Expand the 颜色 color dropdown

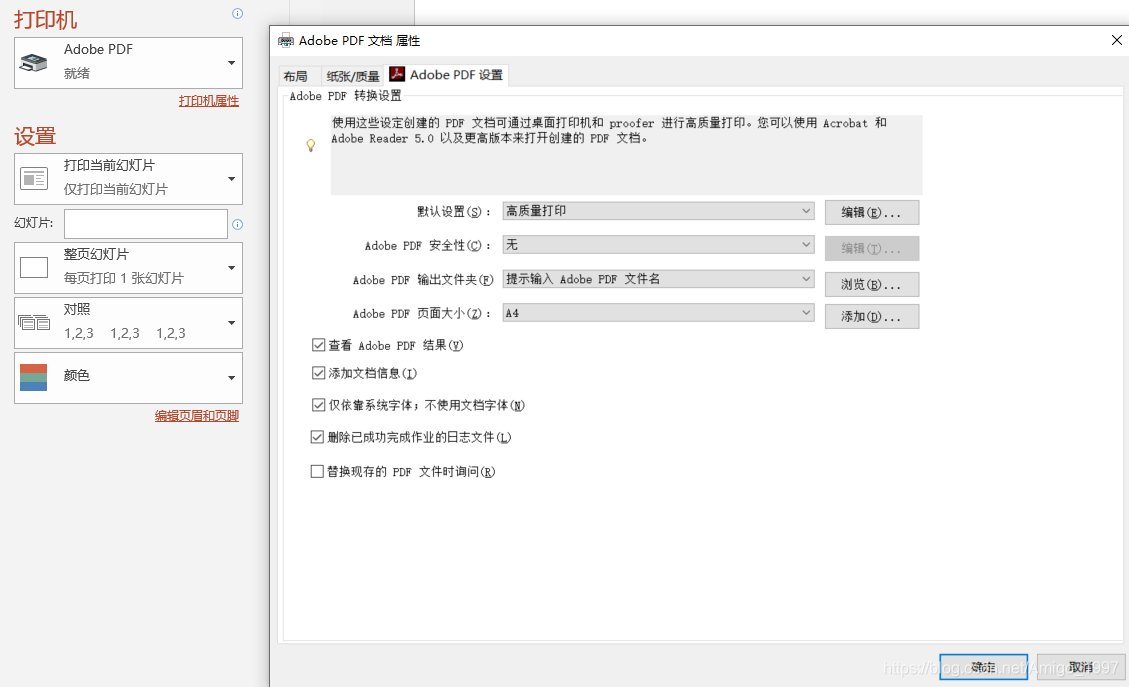click(x=128, y=377)
